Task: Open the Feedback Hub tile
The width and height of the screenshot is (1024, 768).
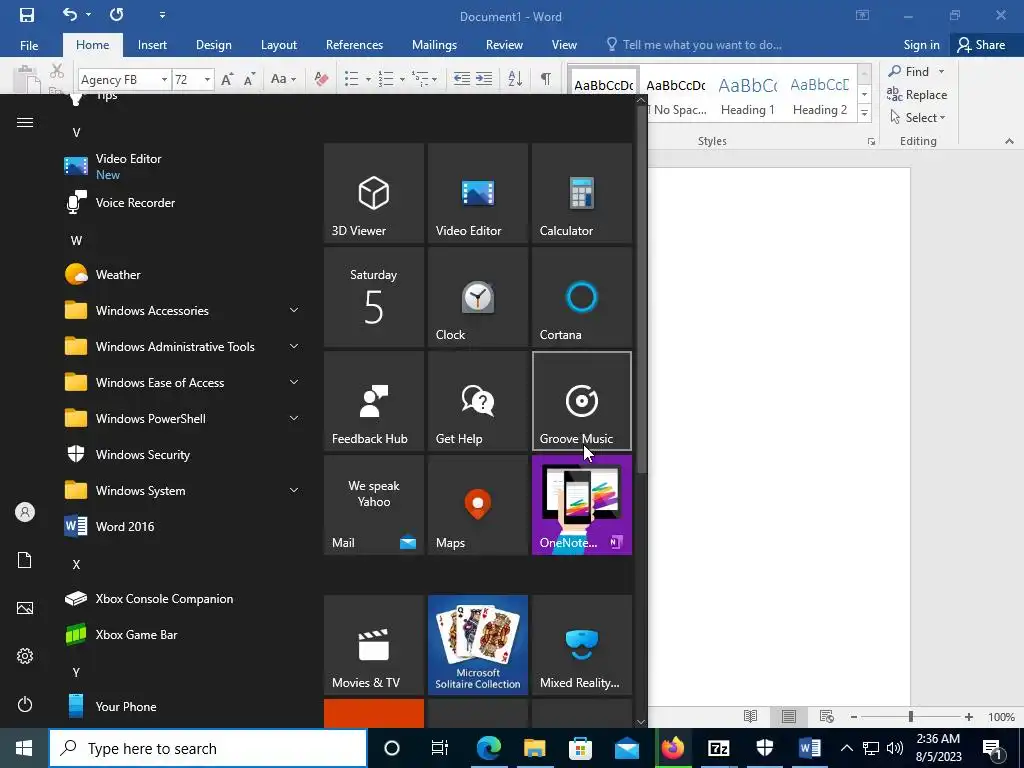Action: click(374, 401)
